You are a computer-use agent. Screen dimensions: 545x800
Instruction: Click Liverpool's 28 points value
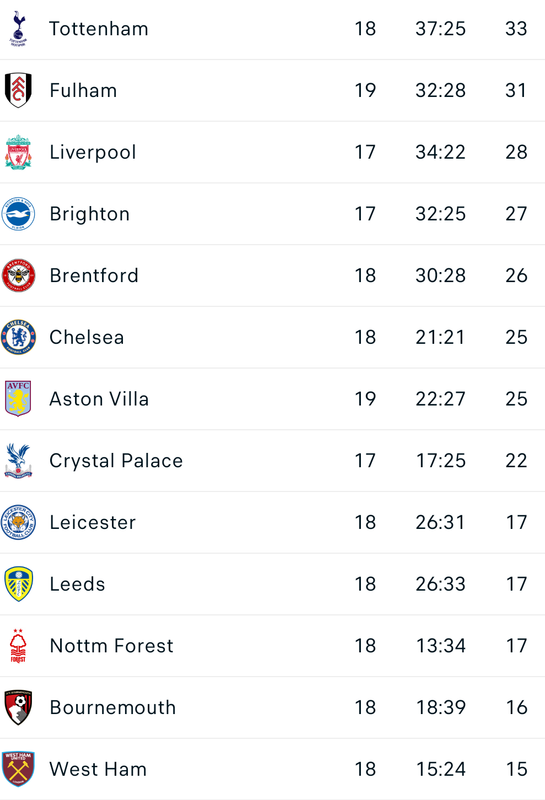[516, 152]
